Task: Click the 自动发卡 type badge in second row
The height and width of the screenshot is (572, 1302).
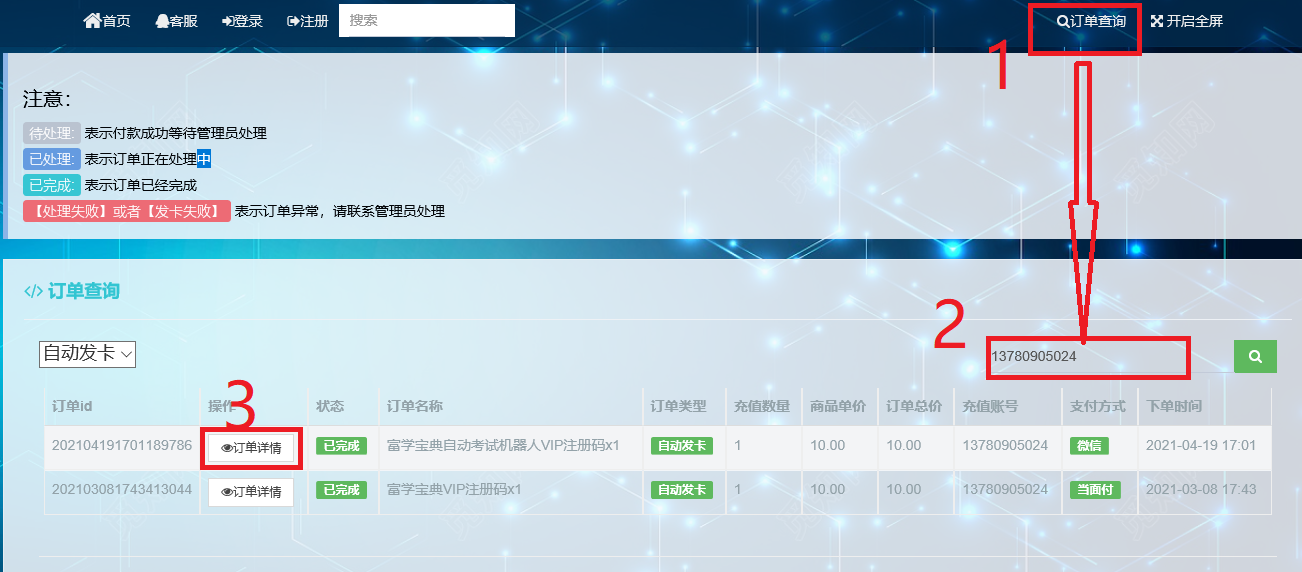Action: (681, 490)
